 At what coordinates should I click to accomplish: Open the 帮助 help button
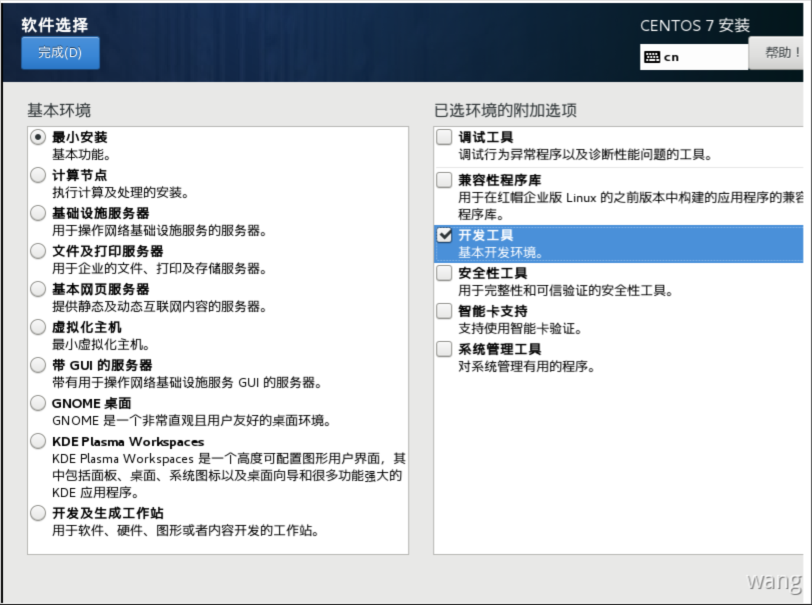tap(780, 53)
